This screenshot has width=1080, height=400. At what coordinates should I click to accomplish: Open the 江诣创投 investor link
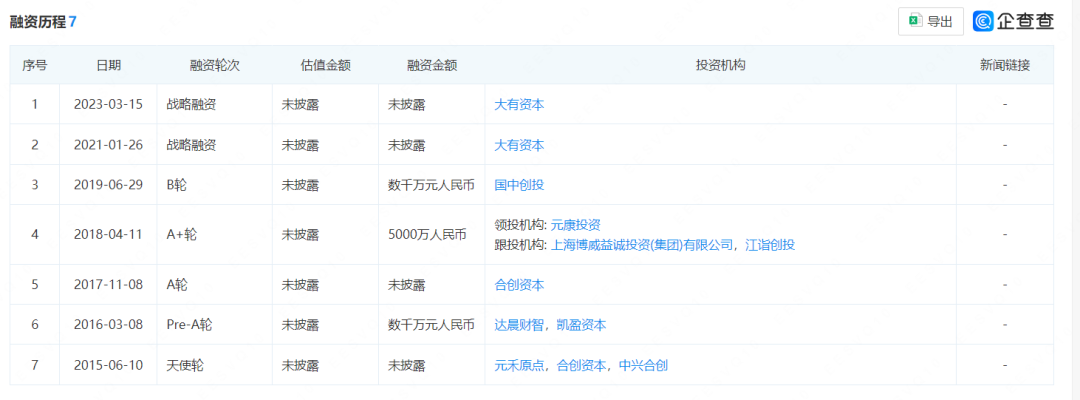coord(770,244)
